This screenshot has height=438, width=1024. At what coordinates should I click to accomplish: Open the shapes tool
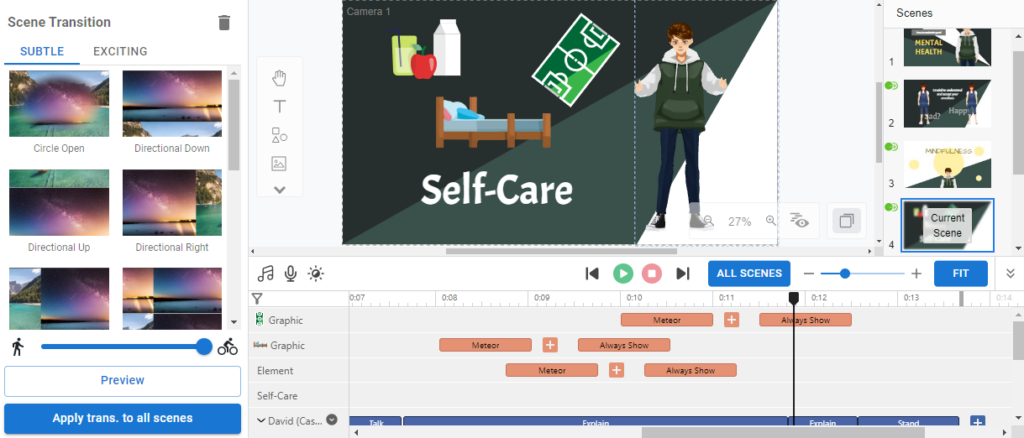pyautogui.click(x=279, y=135)
